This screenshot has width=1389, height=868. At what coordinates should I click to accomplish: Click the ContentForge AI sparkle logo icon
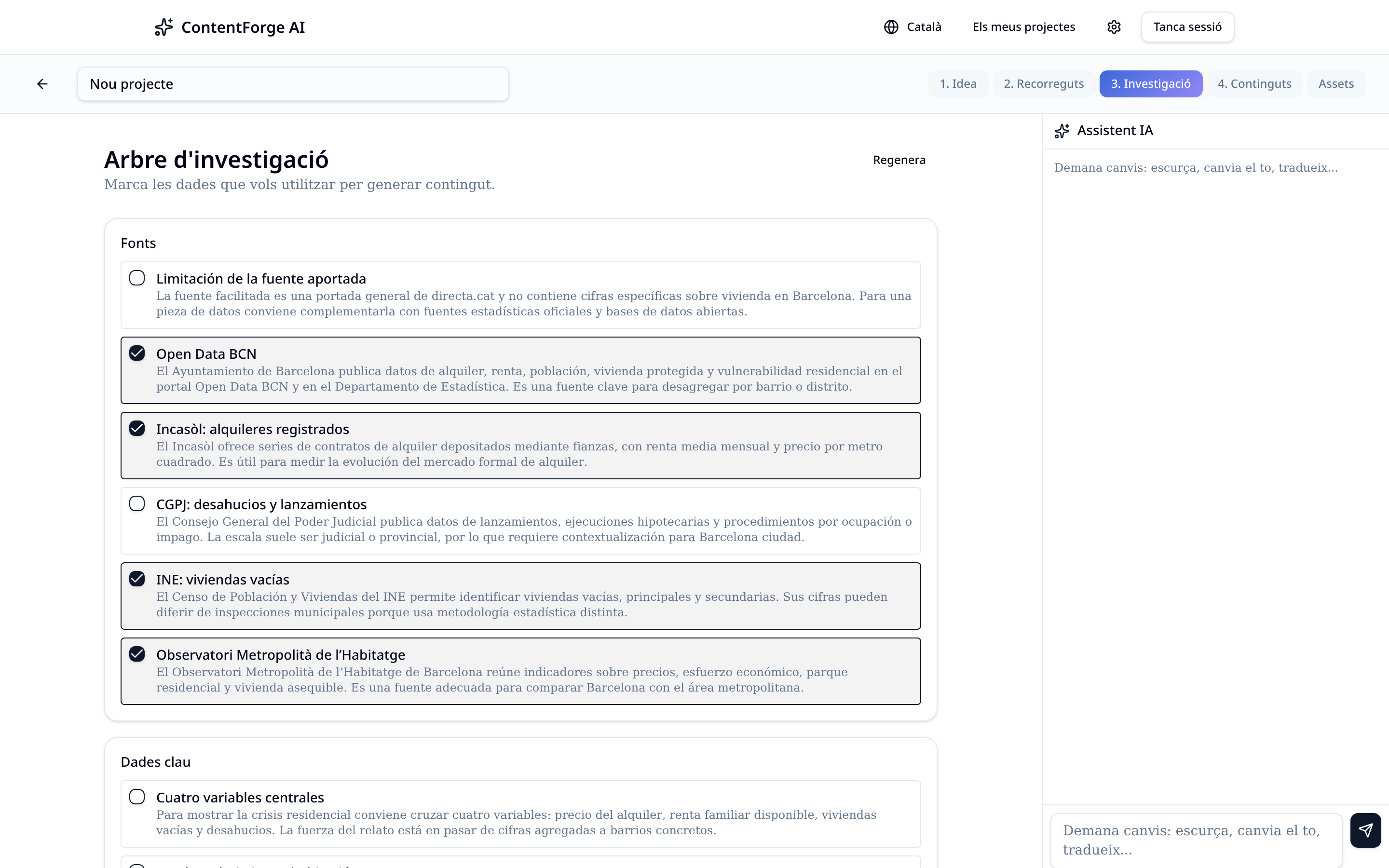(163, 27)
